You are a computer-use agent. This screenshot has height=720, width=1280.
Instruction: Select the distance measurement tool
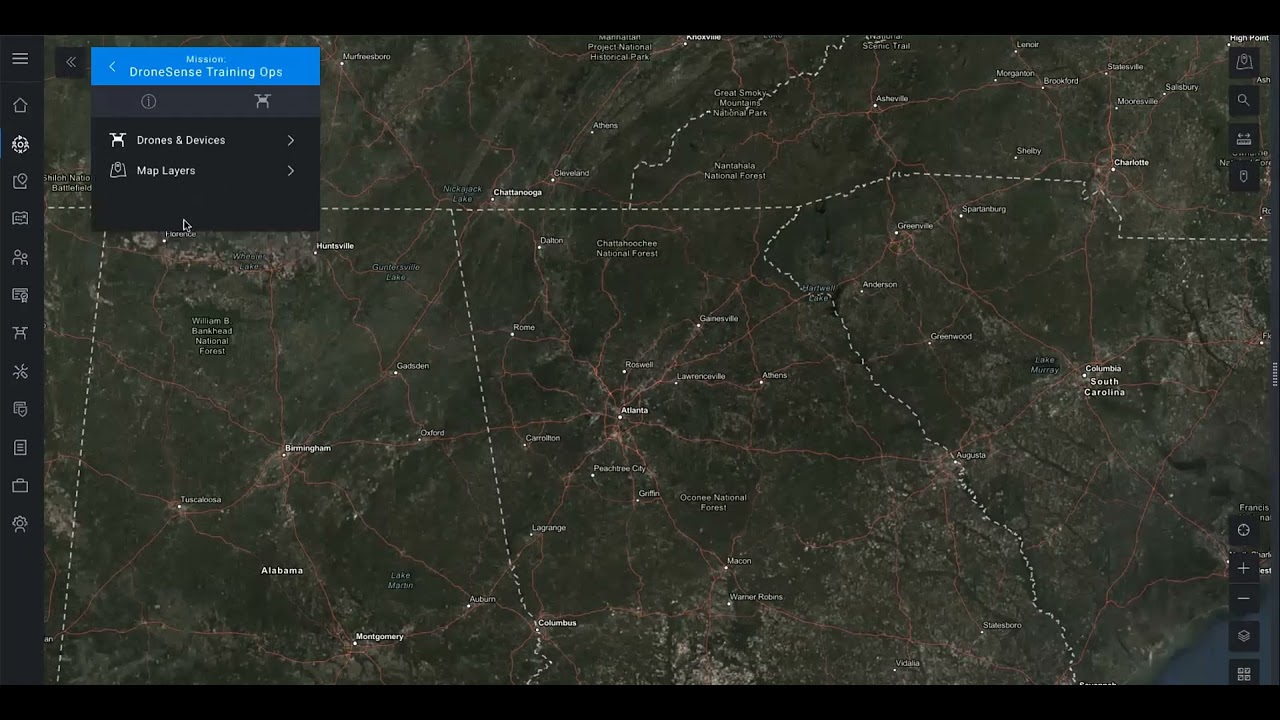[1244, 139]
